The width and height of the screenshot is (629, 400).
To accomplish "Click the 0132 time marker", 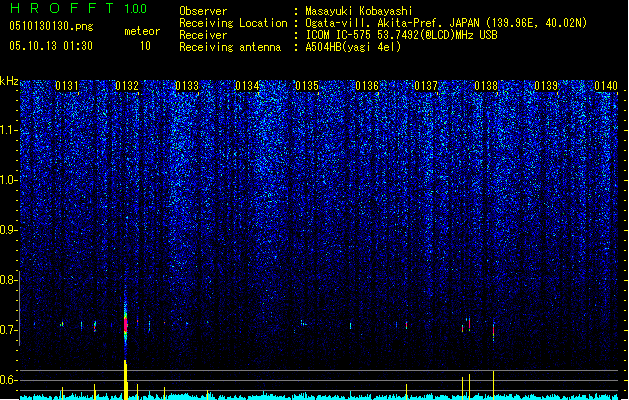I will pyautogui.click(x=127, y=86).
